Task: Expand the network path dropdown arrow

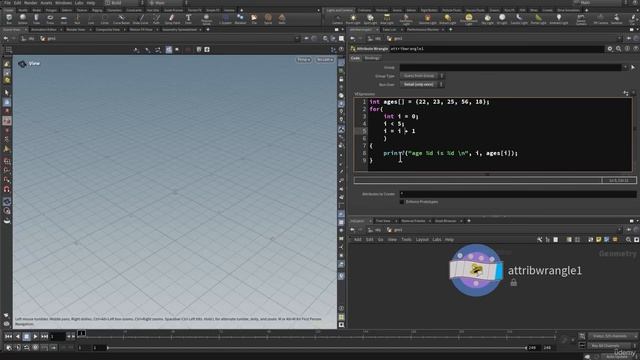Action: (620, 230)
